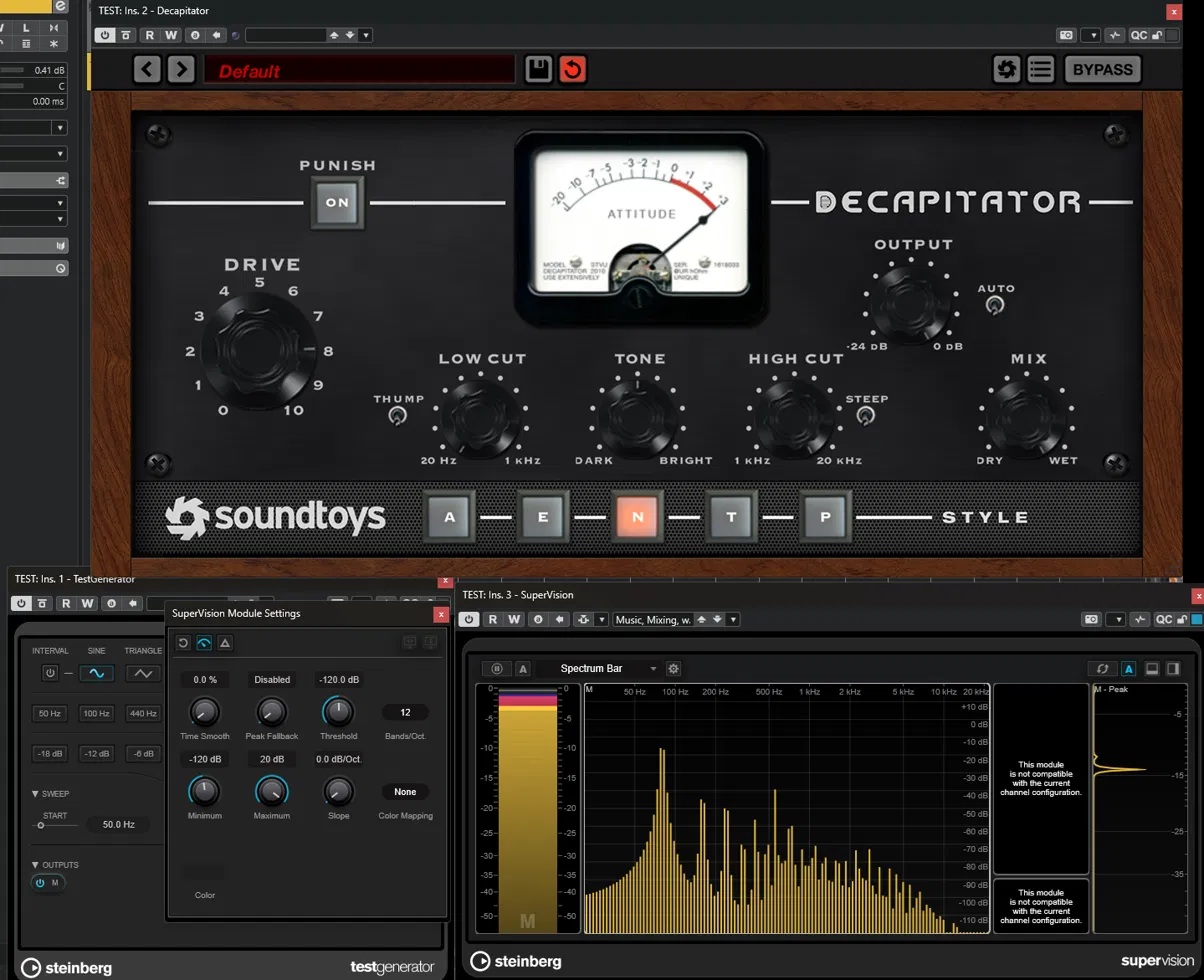Open Decapitator settings gear icon
The width and height of the screenshot is (1204, 980).
click(x=1007, y=69)
